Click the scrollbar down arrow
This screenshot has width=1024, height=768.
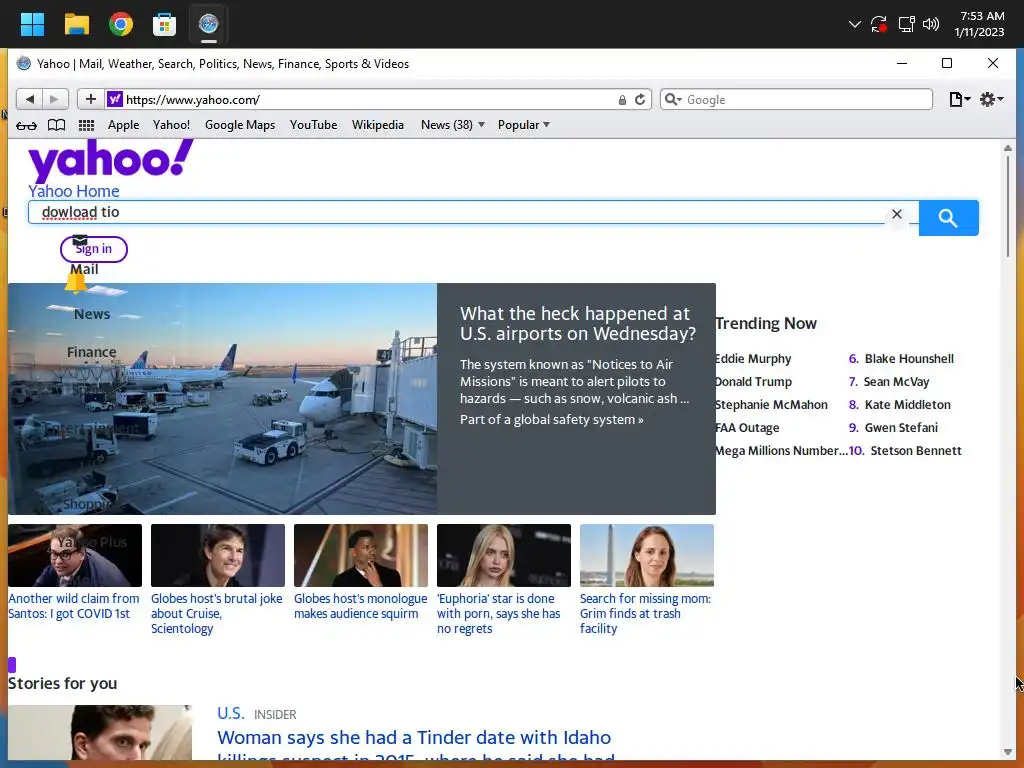(1008, 752)
